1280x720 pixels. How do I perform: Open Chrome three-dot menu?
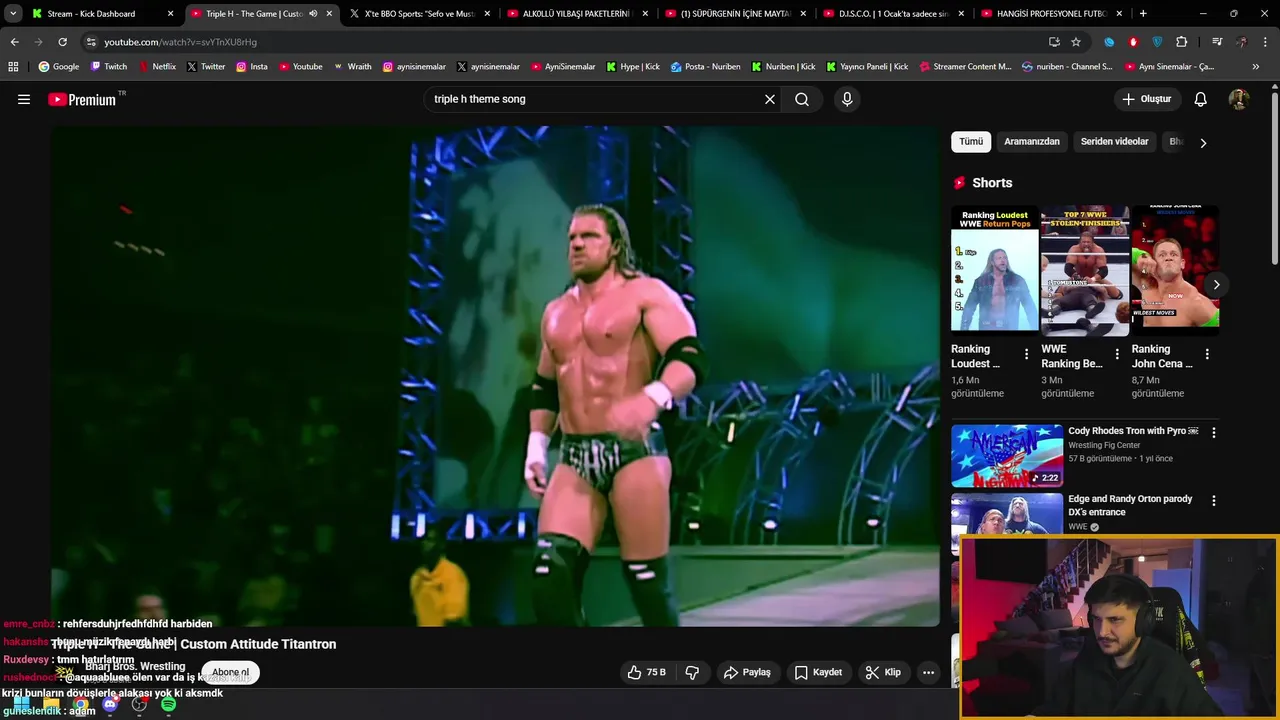[x=1266, y=42]
